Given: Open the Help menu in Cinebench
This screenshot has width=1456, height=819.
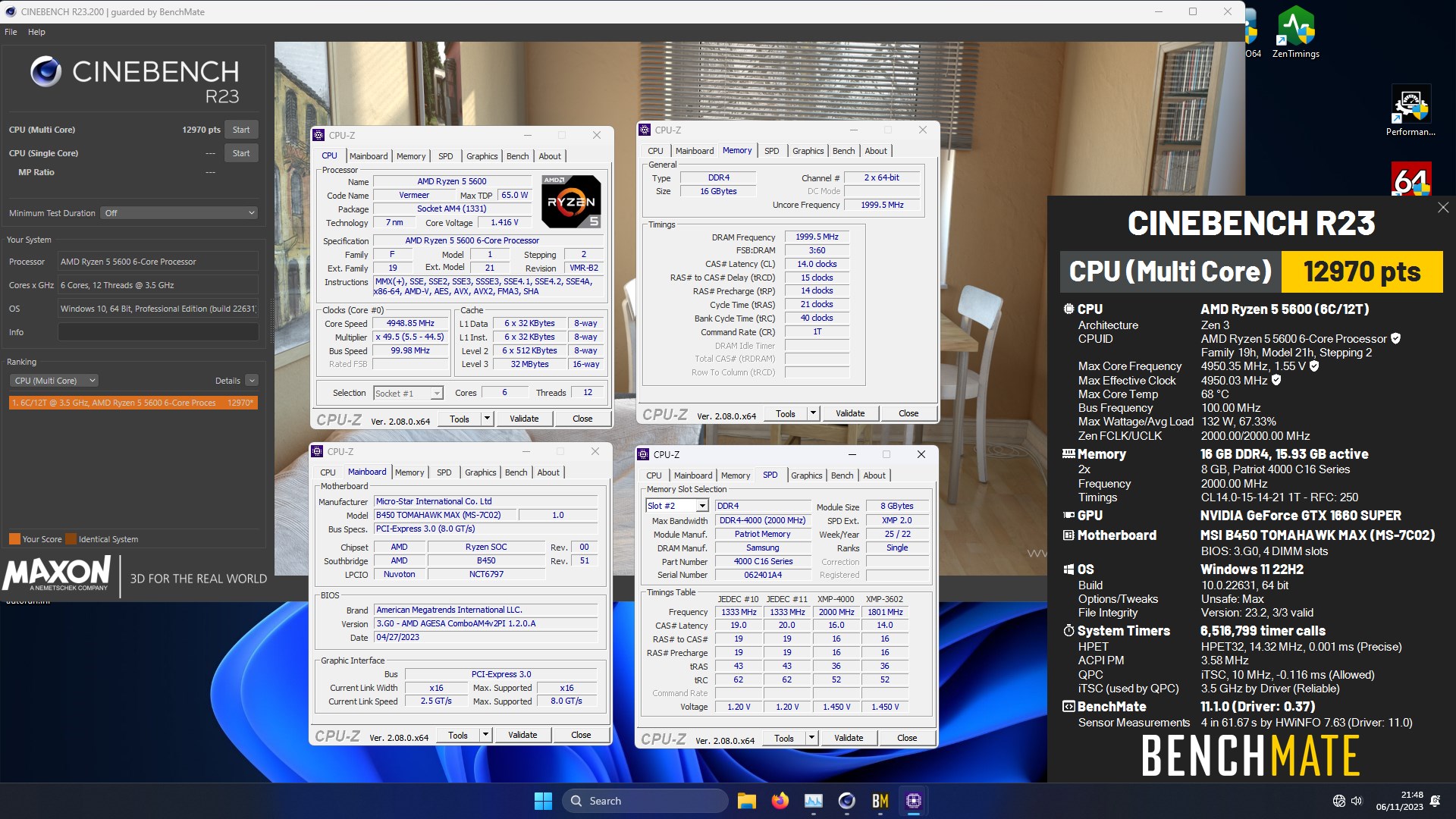Looking at the screenshot, I should click(36, 32).
